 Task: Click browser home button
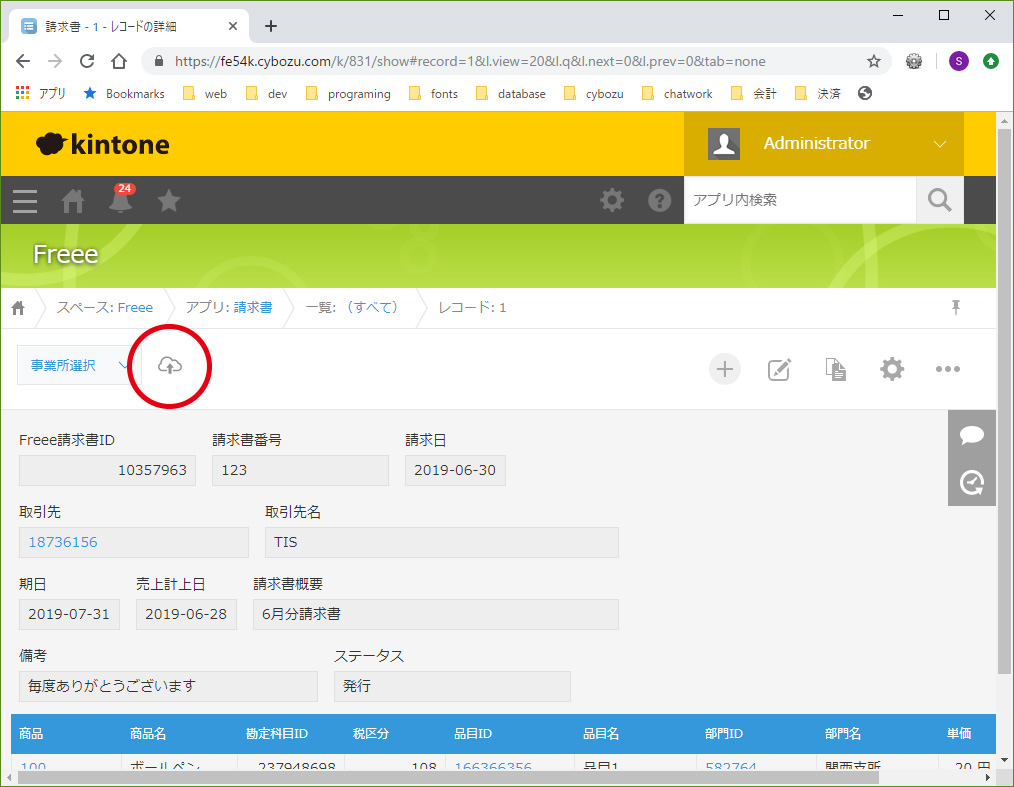(x=118, y=61)
